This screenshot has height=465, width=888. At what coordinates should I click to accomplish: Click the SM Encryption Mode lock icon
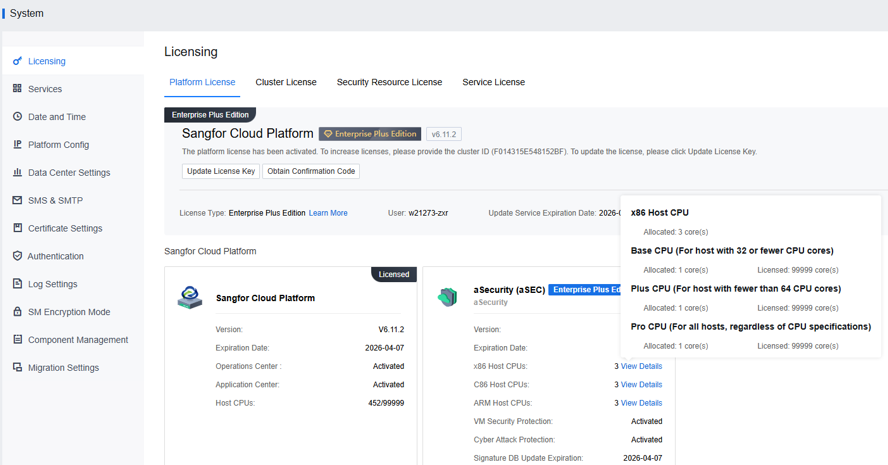click(18, 312)
